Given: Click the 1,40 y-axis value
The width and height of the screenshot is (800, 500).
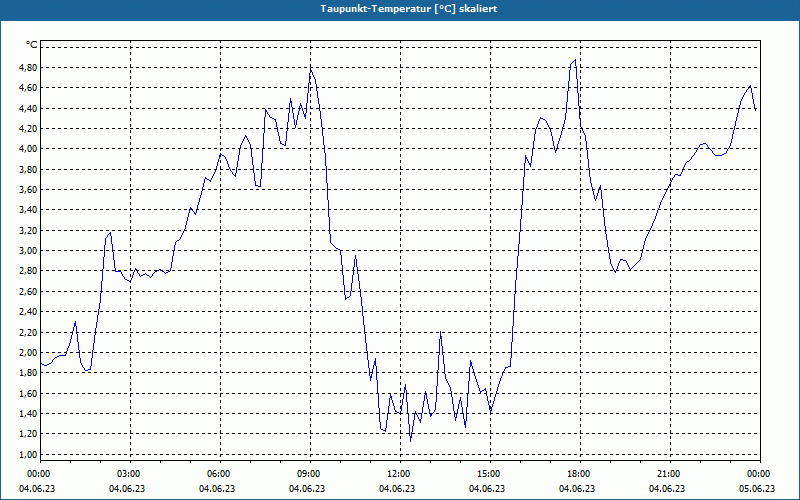Looking at the screenshot, I should tap(29, 414).
